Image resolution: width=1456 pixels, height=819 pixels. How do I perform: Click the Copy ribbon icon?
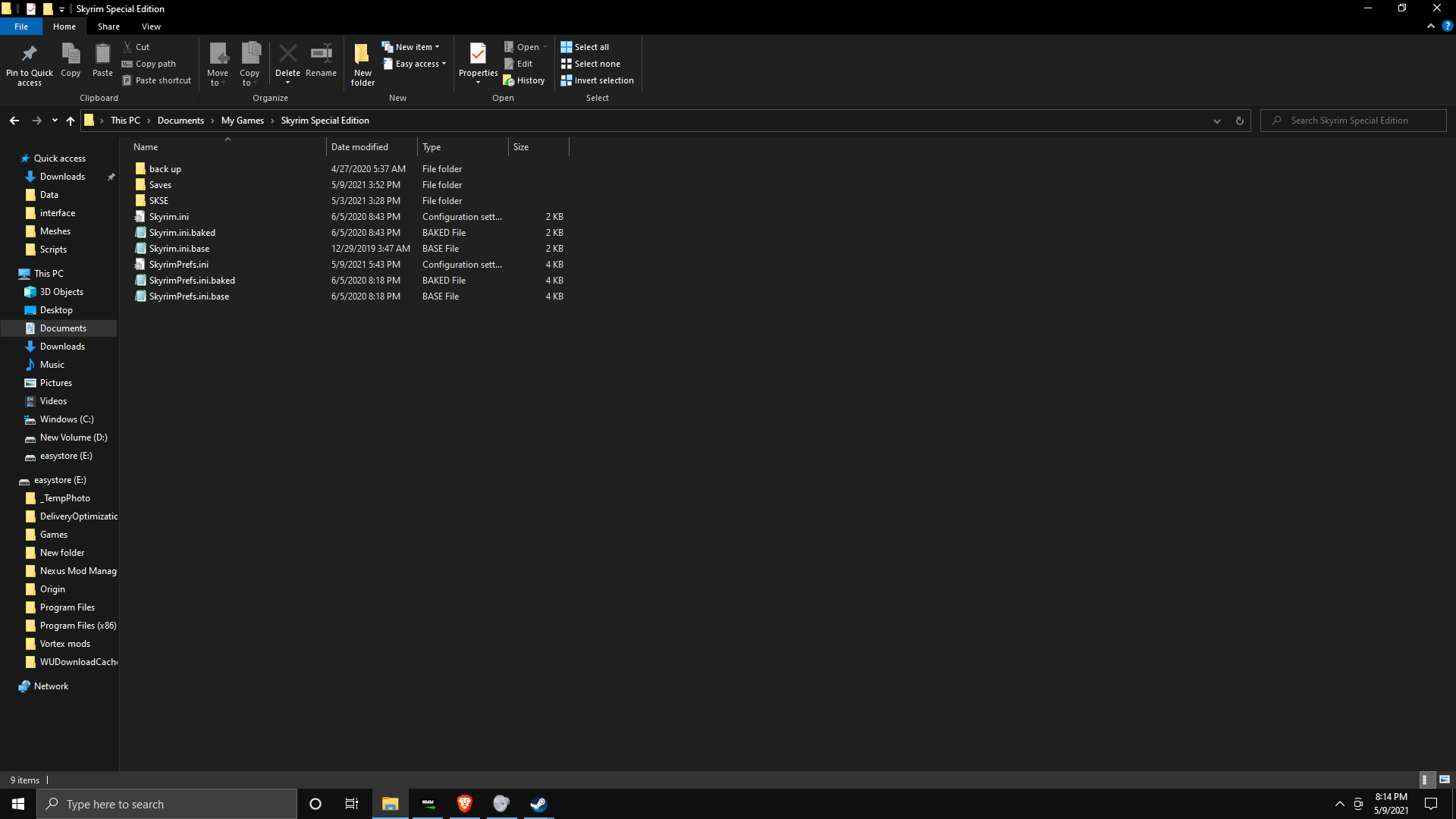point(71,54)
